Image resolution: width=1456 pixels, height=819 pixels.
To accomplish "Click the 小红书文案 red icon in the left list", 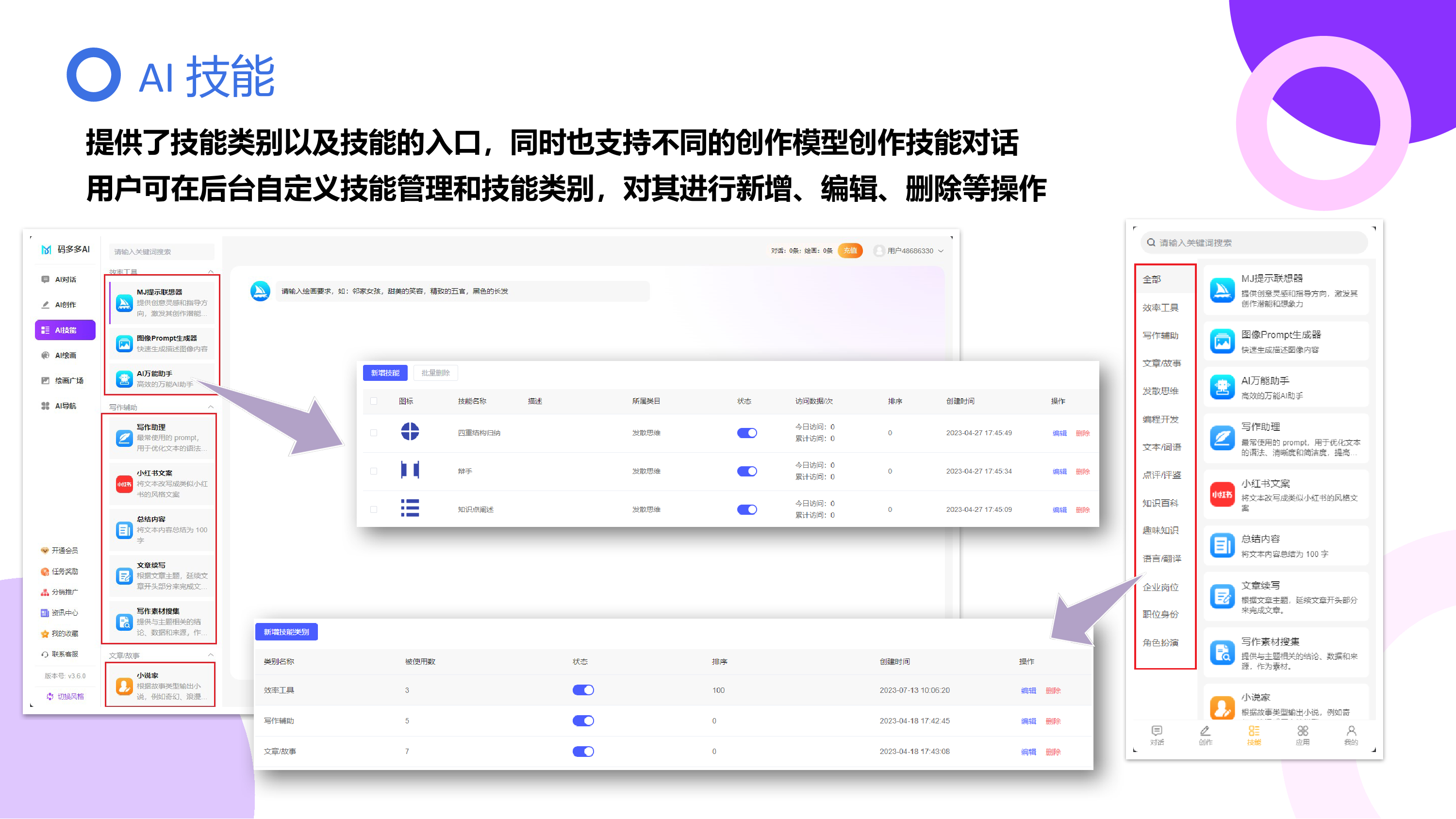I will click(x=124, y=484).
